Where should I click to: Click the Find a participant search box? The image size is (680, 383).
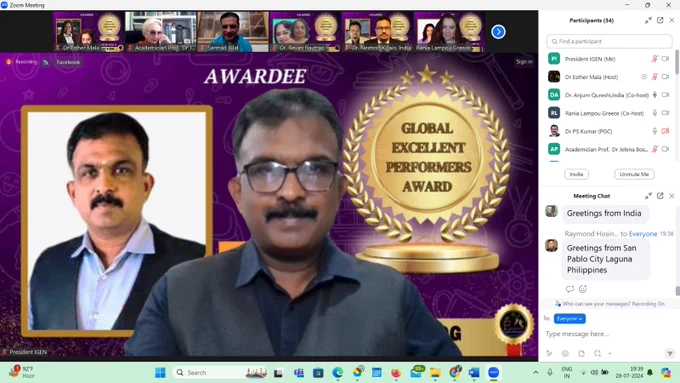[x=609, y=41]
